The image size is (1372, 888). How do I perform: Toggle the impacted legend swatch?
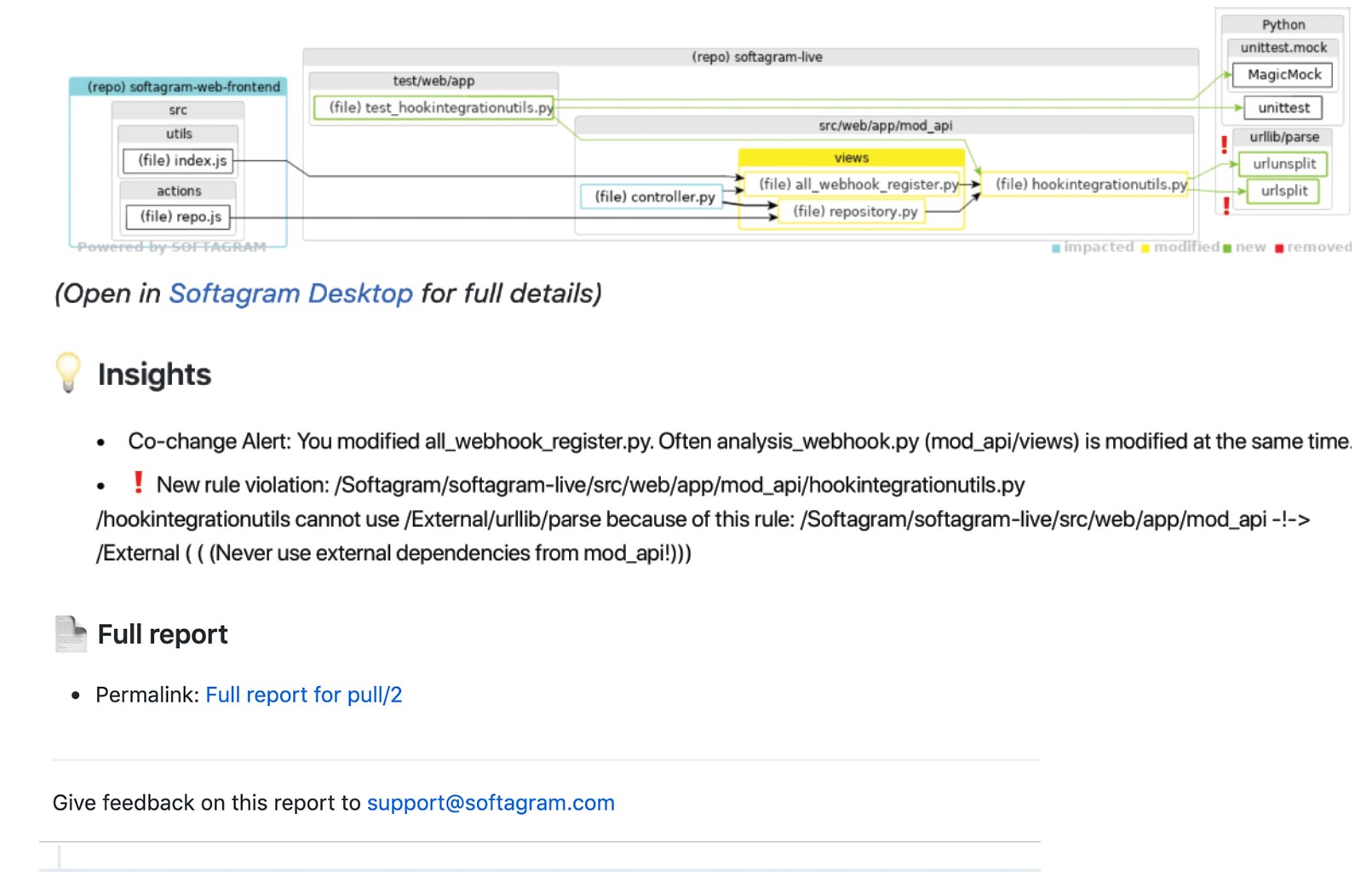click(1056, 247)
